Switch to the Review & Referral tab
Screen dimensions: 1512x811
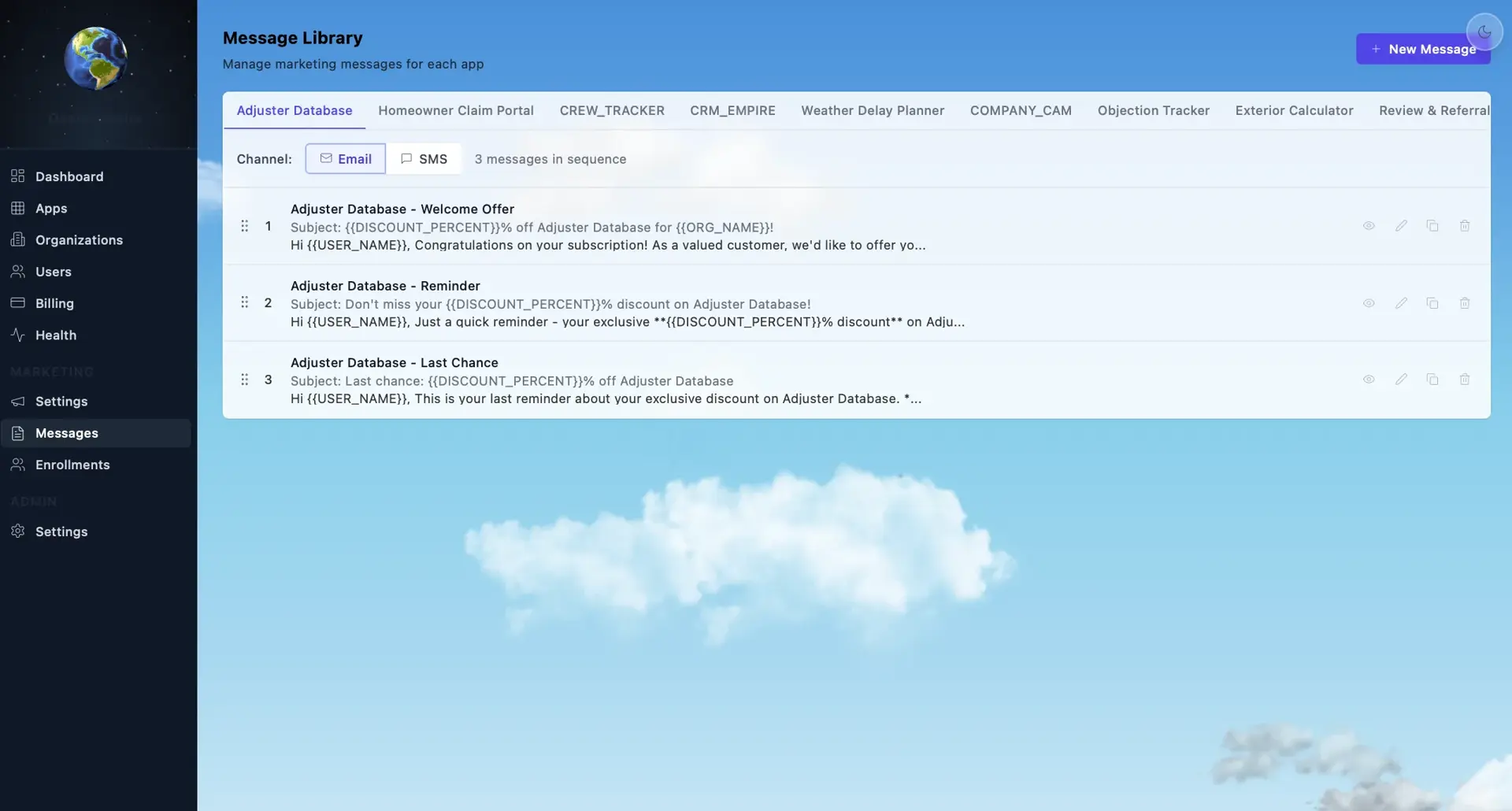[x=1434, y=110]
